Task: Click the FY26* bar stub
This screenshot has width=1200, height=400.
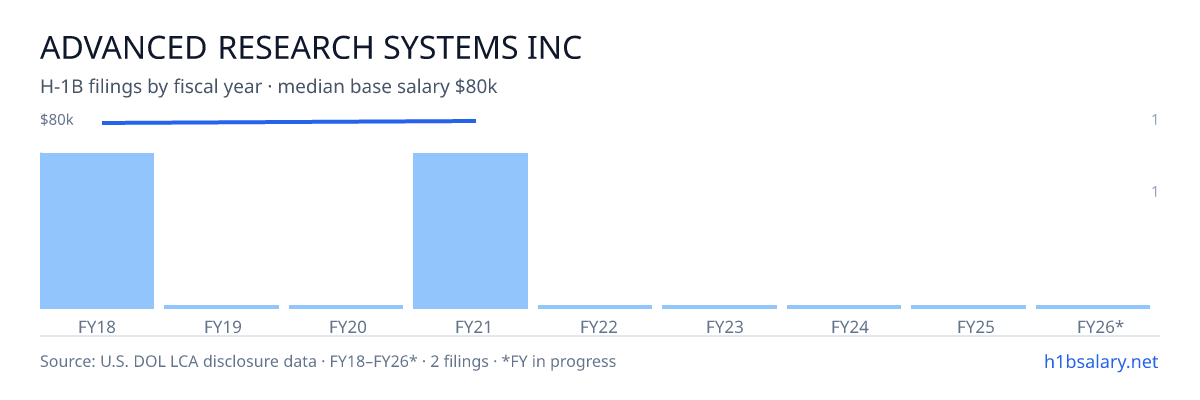Action: (x=1093, y=307)
